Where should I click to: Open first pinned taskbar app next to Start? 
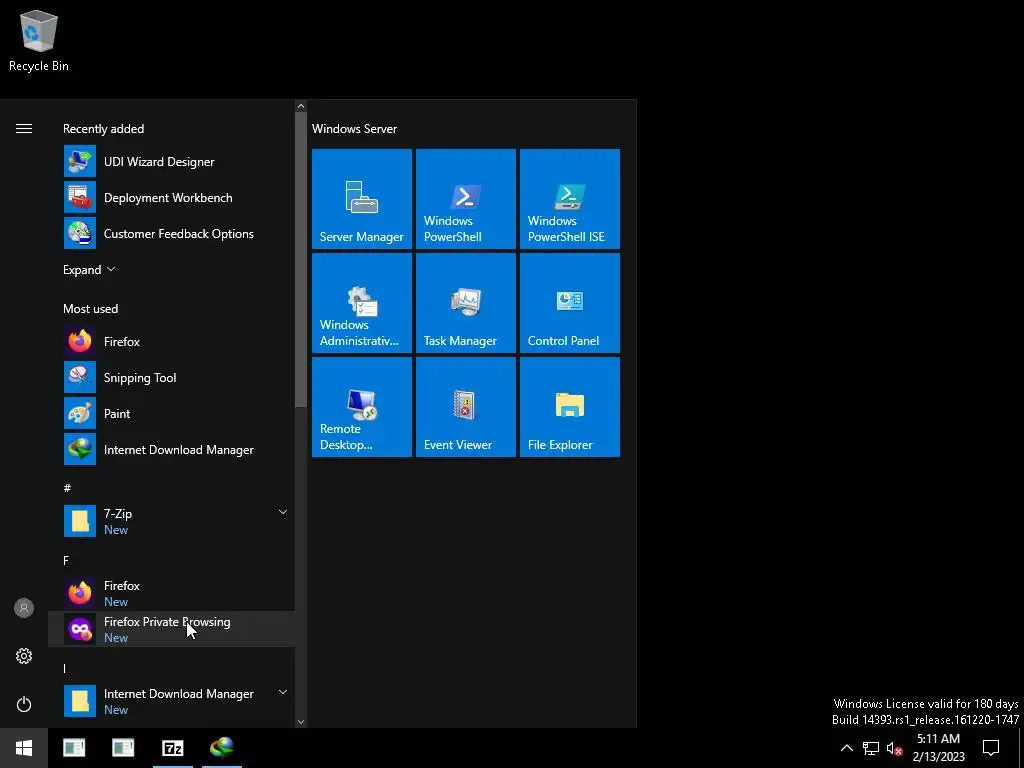74,748
